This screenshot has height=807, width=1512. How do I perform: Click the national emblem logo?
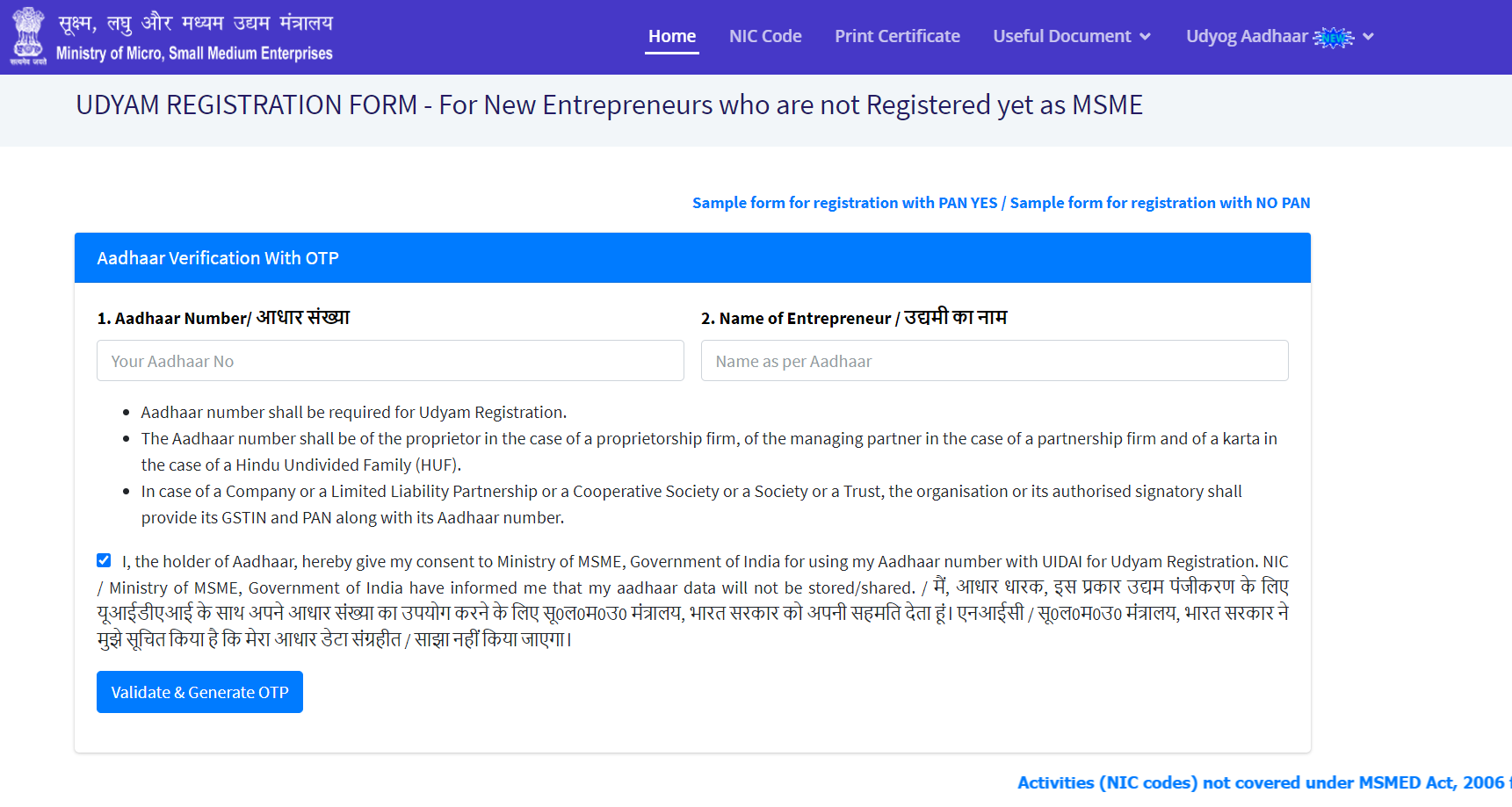pyautogui.click(x=28, y=36)
